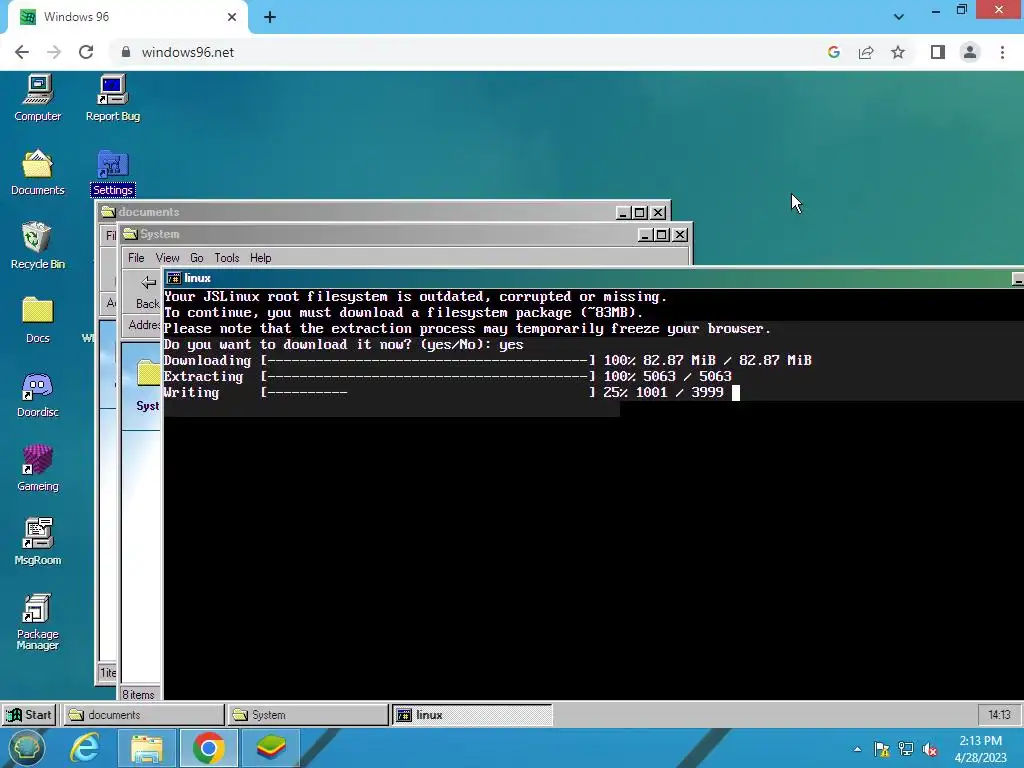Click the Downloading progress bar line
1024x768 pixels.
click(487, 360)
